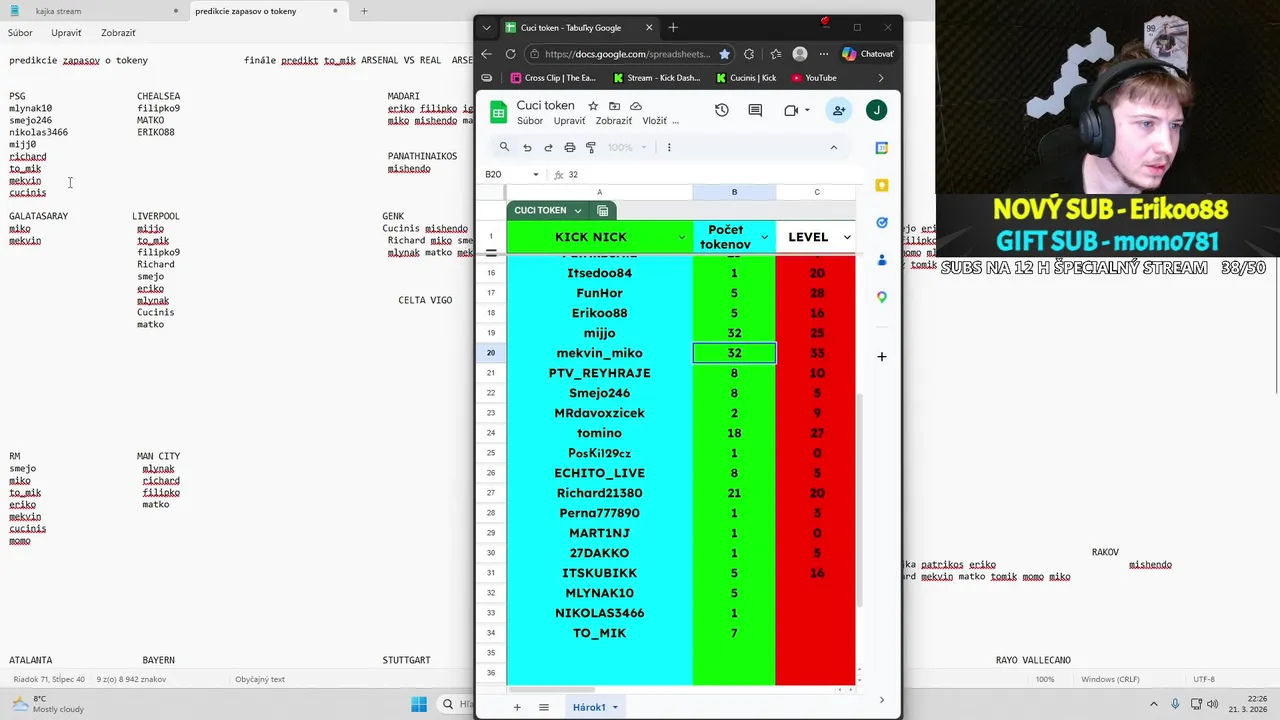Check the cloud document status icon

636,106
